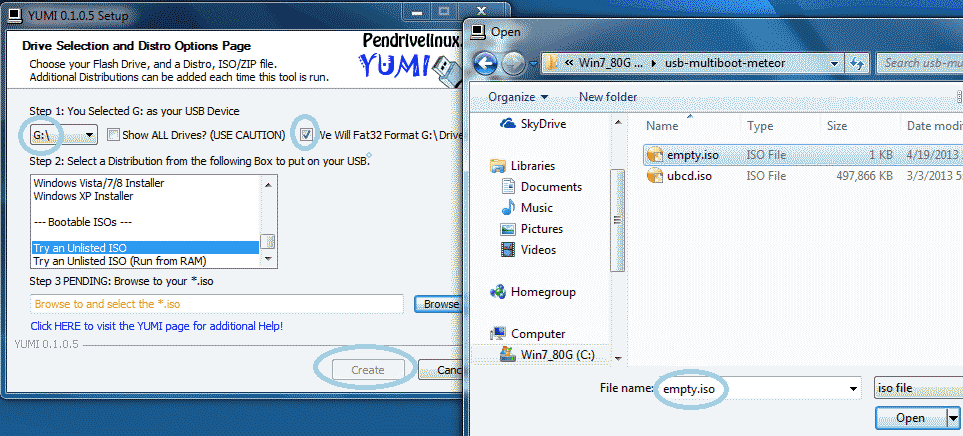Click the Browse button in YUMI
This screenshot has height=436, width=963.
[x=439, y=304]
